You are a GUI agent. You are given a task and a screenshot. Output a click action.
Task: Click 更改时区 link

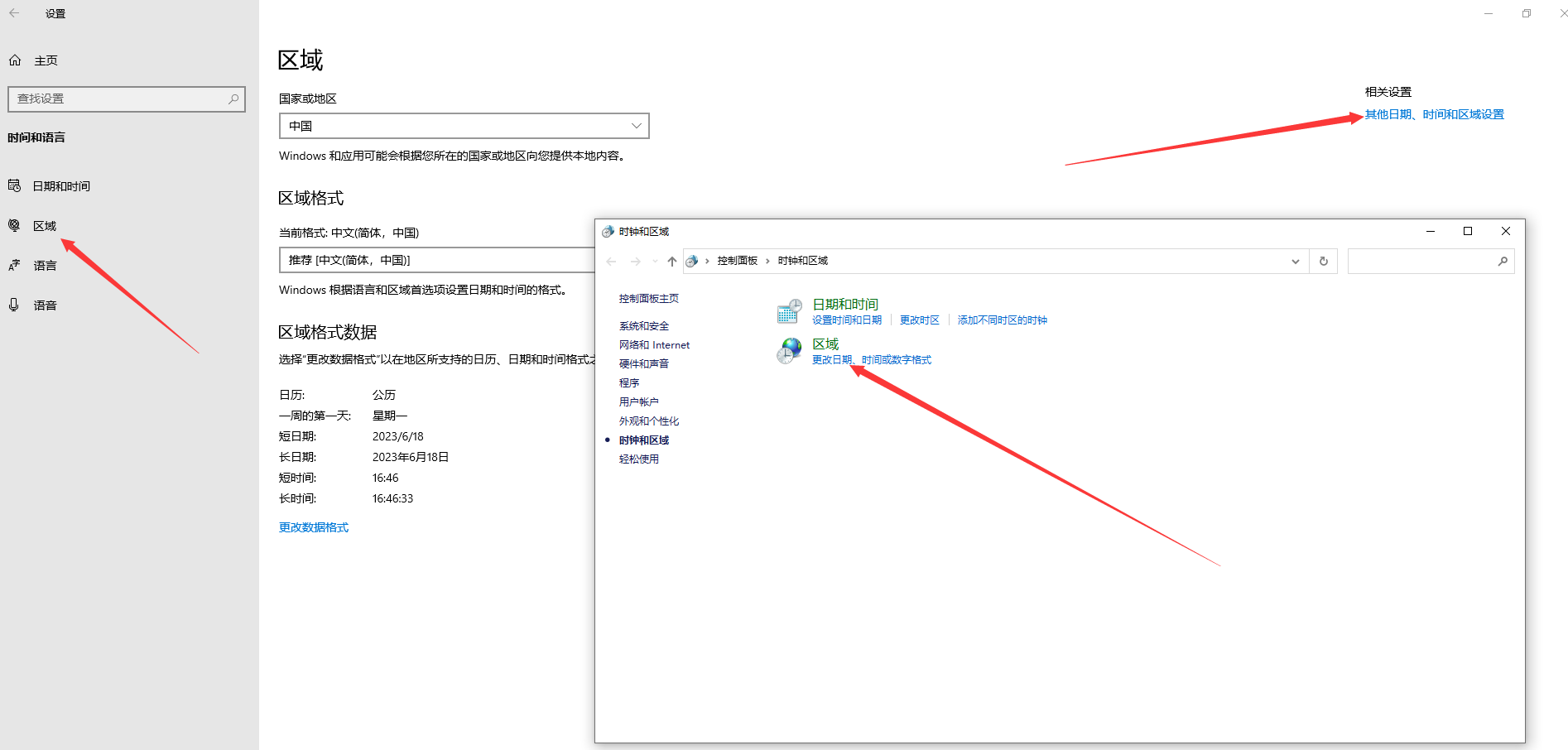[x=920, y=320]
